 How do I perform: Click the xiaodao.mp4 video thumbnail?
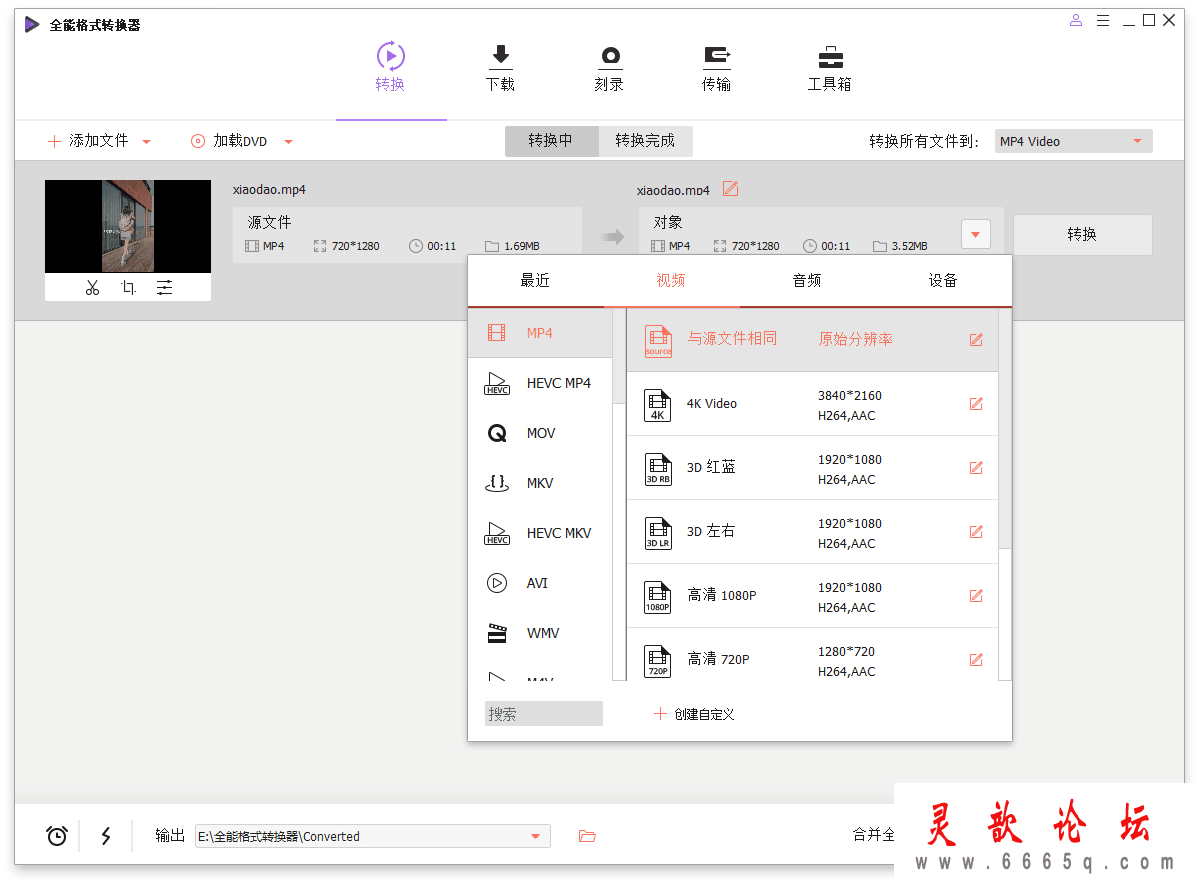click(128, 226)
